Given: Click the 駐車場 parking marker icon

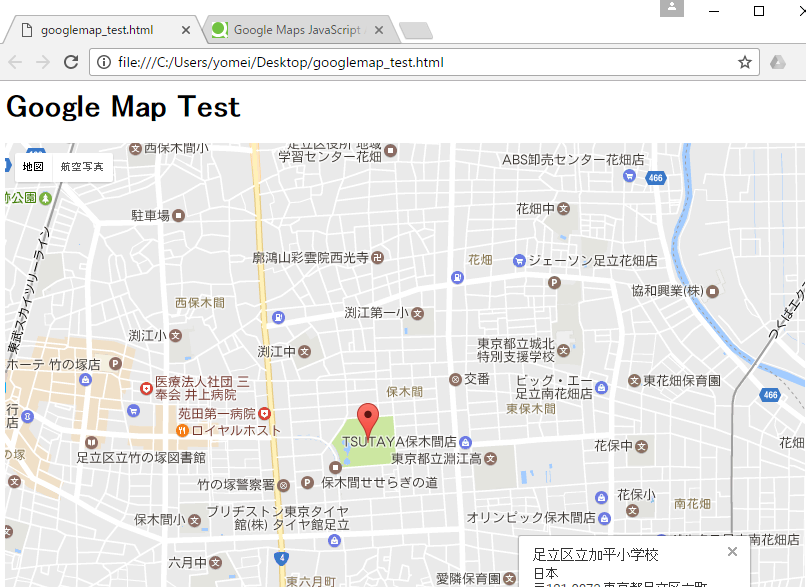Looking at the screenshot, I should pyautogui.click(x=178, y=215).
